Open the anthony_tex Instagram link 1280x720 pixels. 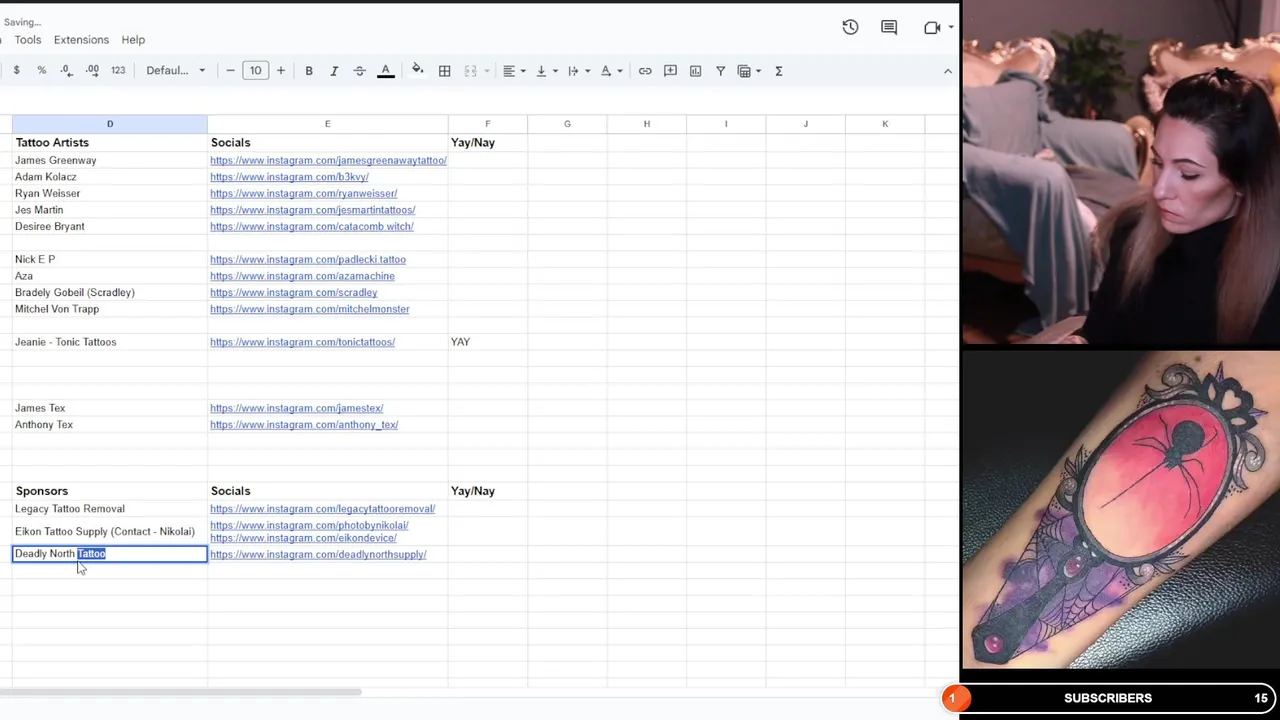click(x=304, y=425)
